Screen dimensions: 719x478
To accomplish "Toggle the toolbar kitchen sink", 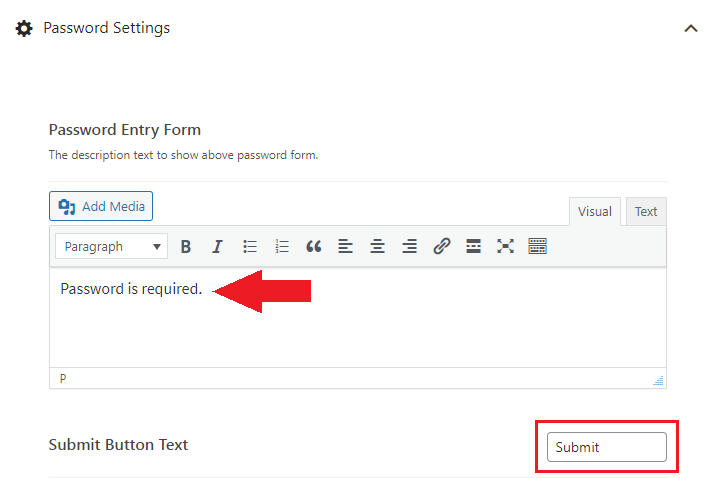I will [x=537, y=247].
